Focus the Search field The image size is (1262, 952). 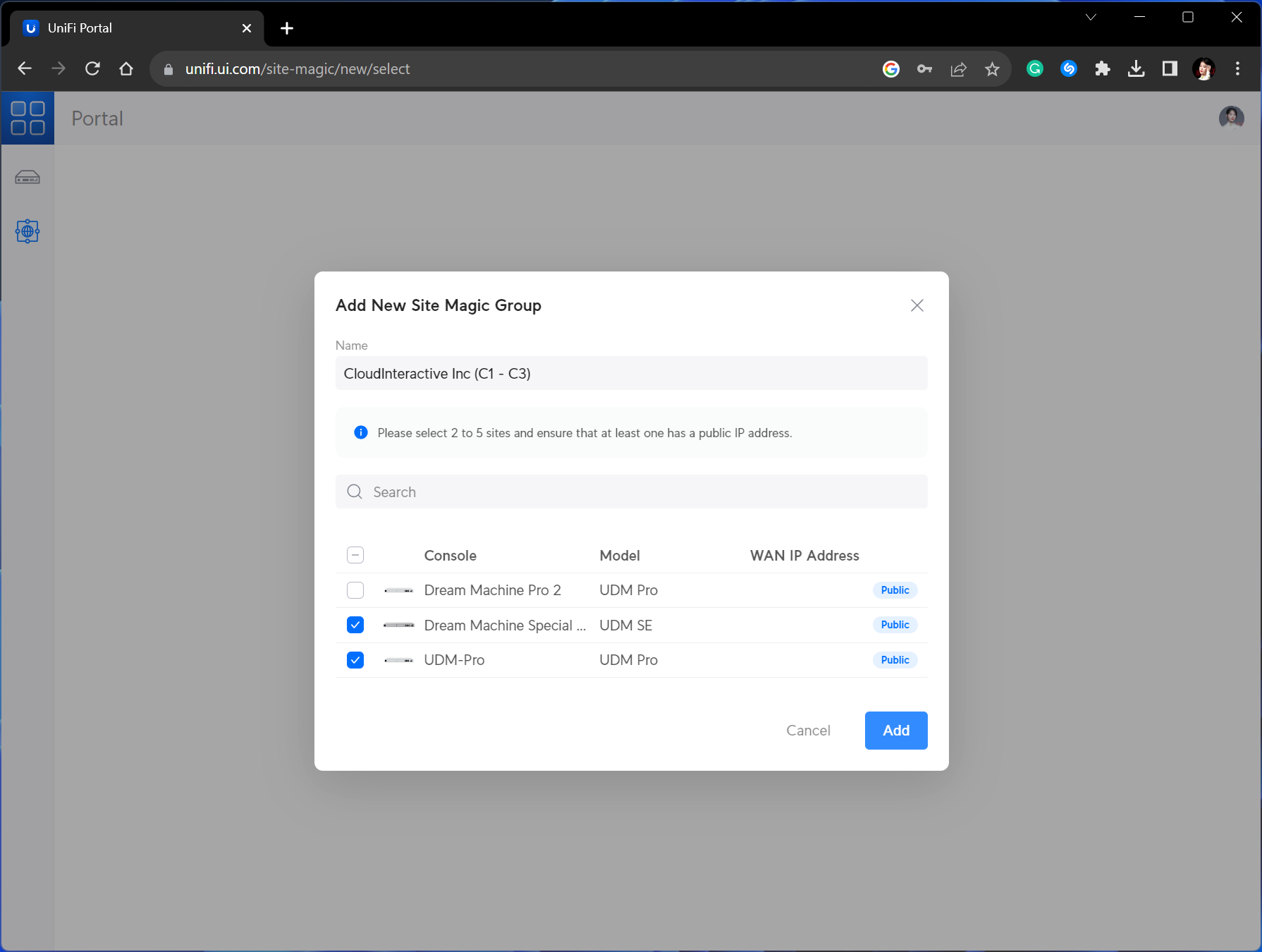pos(631,492)
